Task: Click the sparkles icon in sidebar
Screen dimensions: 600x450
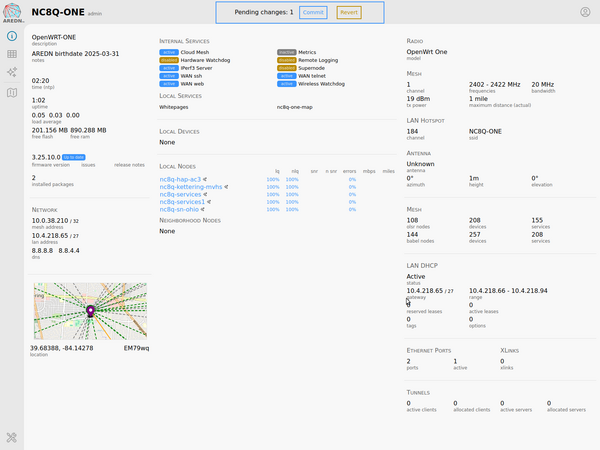Action: [x=12, y=73]
